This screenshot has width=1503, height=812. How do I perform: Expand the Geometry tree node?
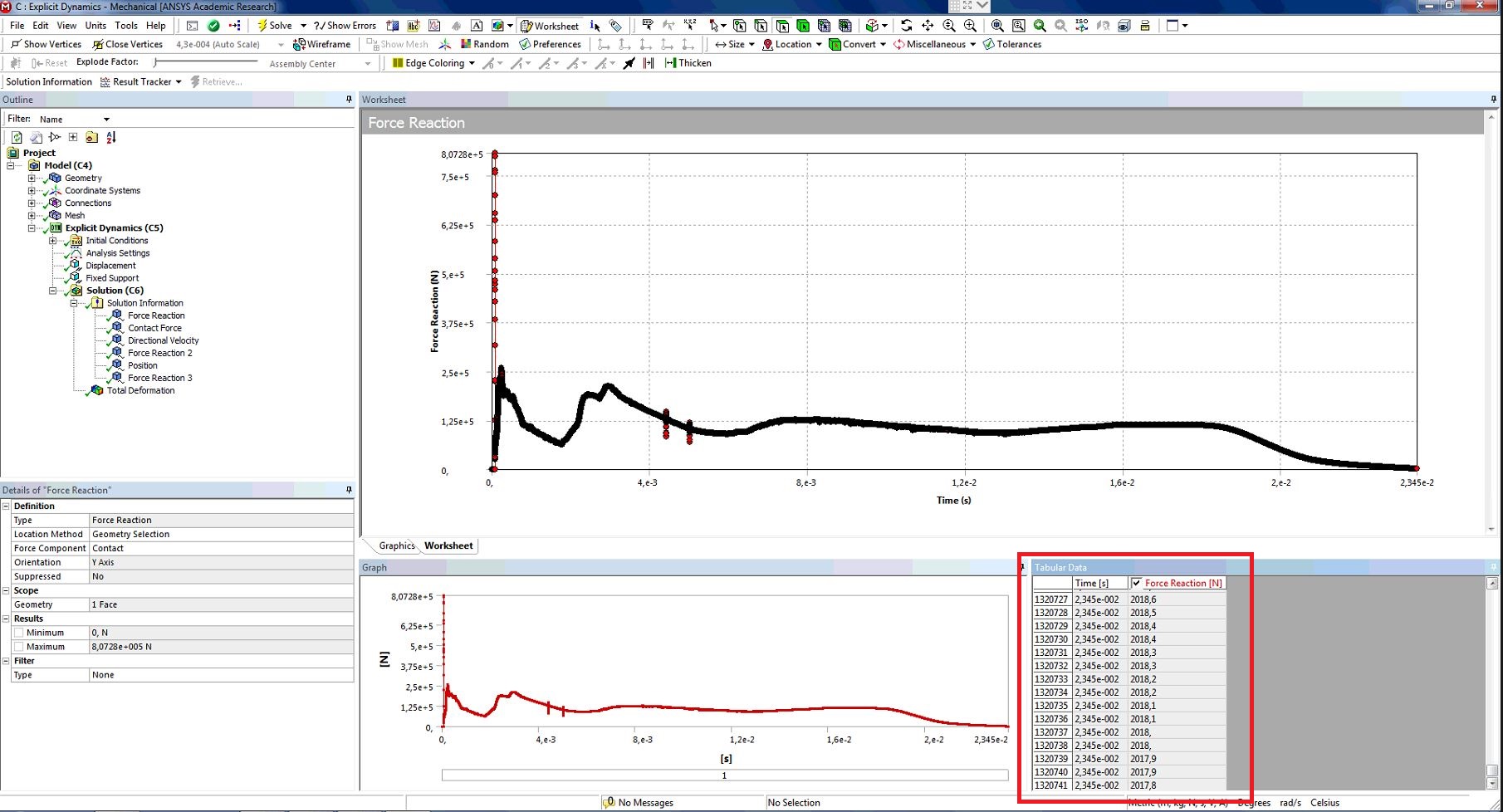tap(32, 178)
